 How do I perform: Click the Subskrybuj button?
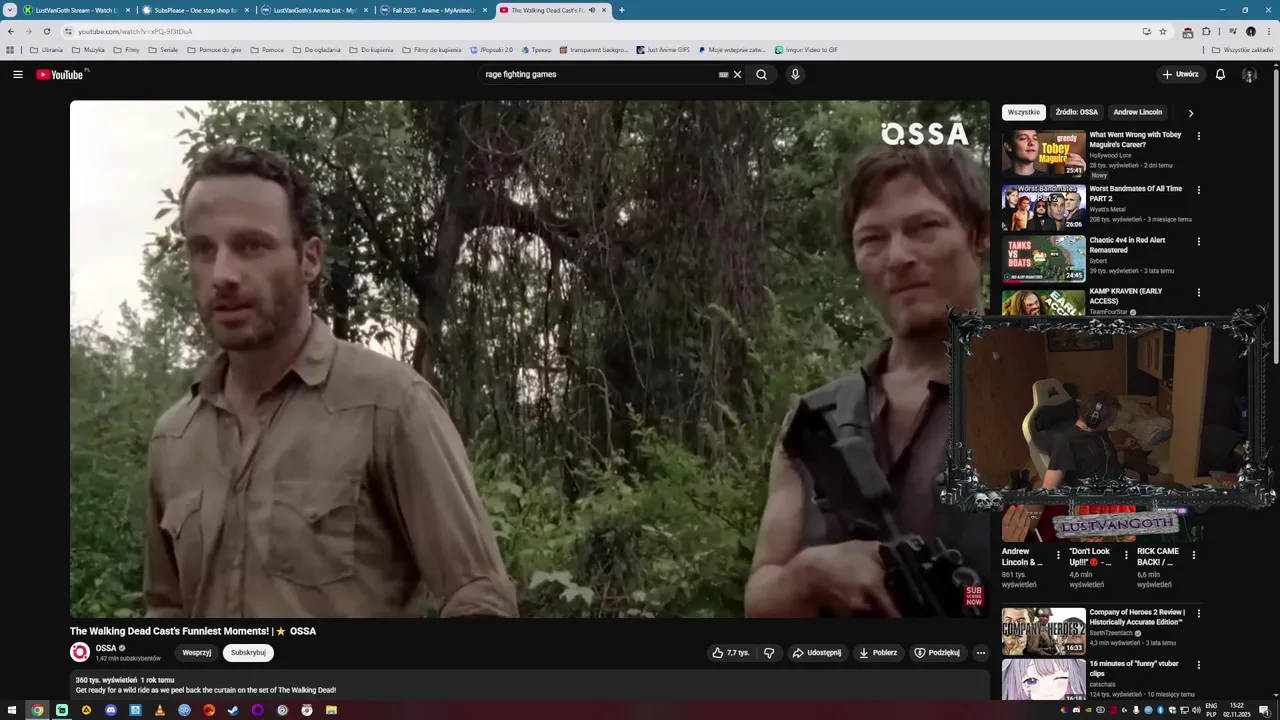point(248,652)
